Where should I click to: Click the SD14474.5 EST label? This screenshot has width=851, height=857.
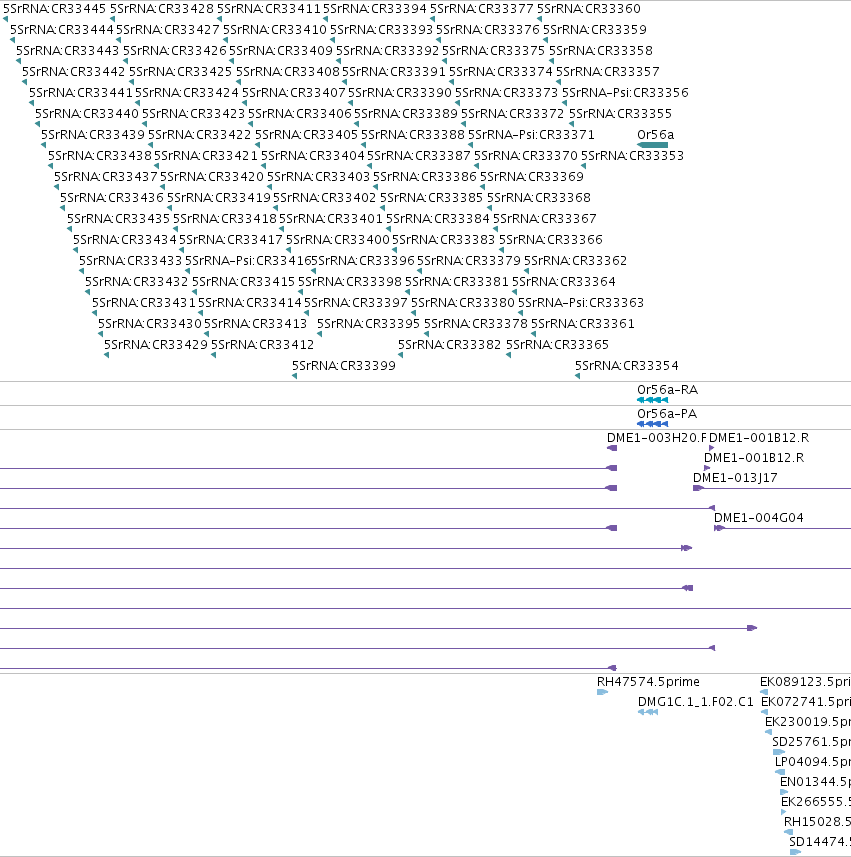pyautogui.click(x=820, y=842)
